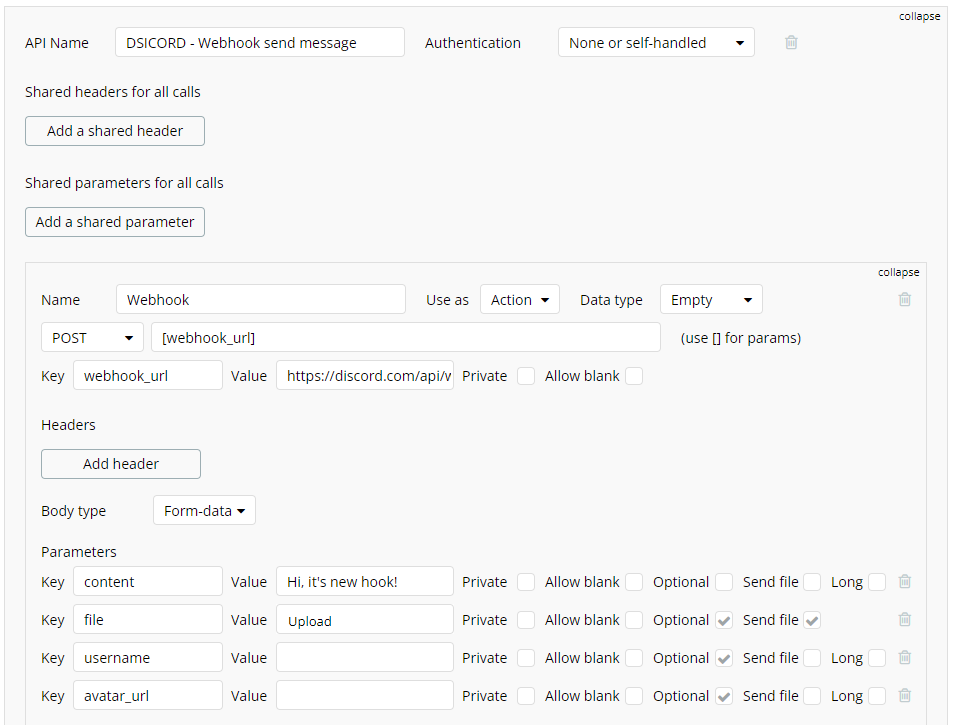The height and width of the screenshot is (725, 955).
Task: Check Long for content parameter
Action: [x=877, y=582]
